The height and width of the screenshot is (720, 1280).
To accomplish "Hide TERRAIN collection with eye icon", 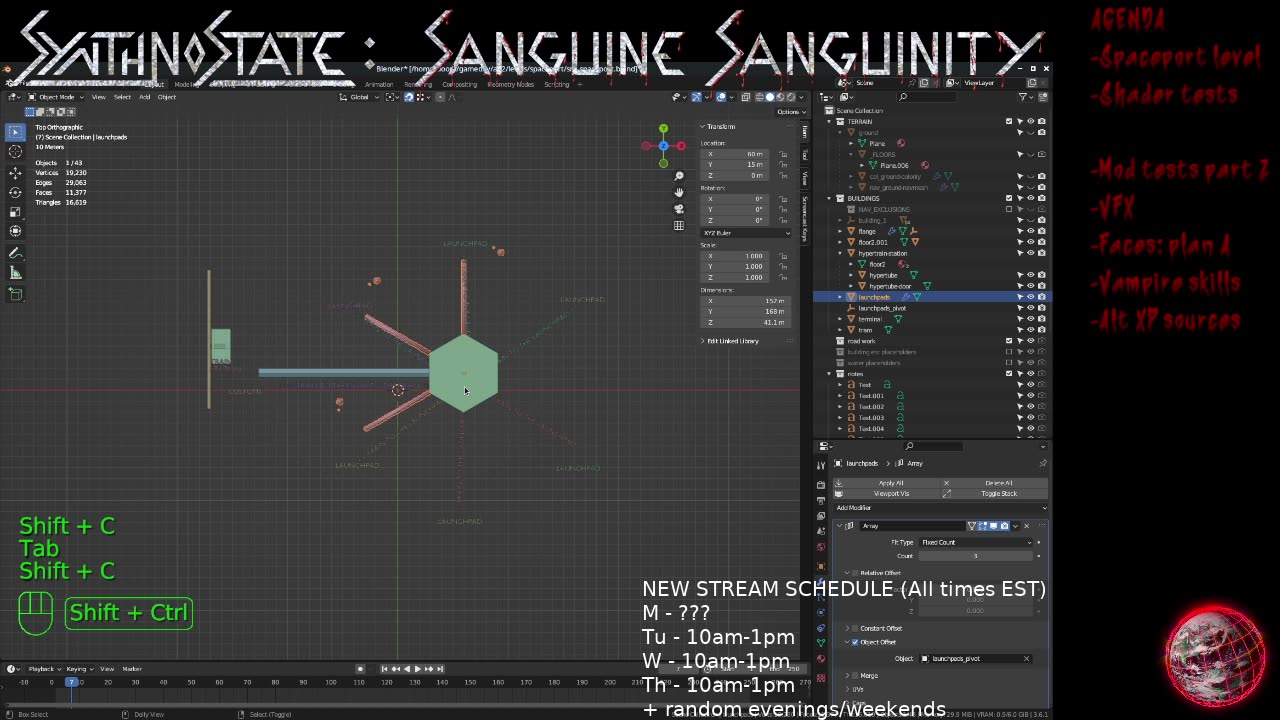I will pos(1031,121).
